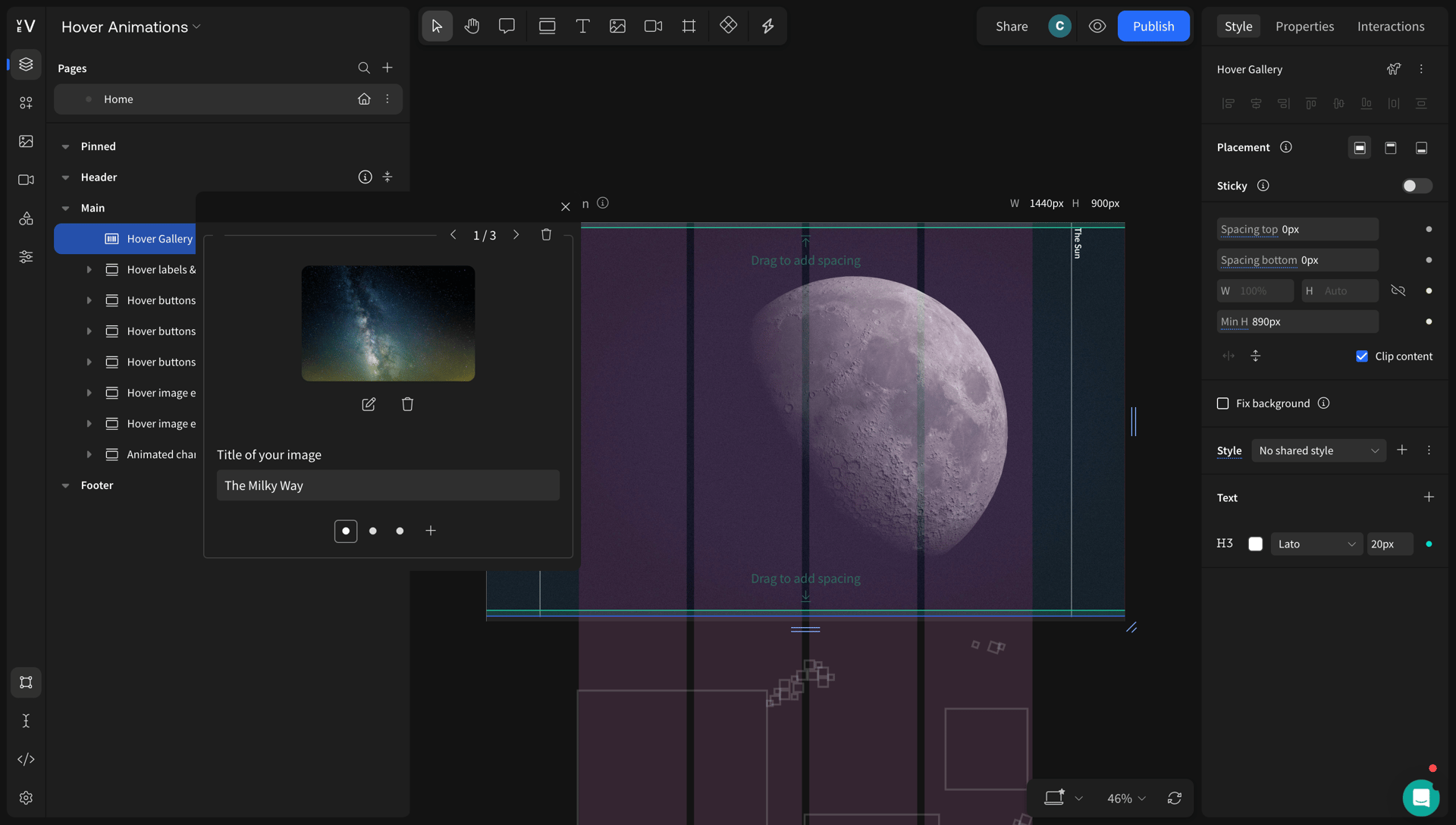This screenshot has width=1456, height=825.
Task: Open Hover Gallery panel options menu
Action: (x=1421, y=69)
